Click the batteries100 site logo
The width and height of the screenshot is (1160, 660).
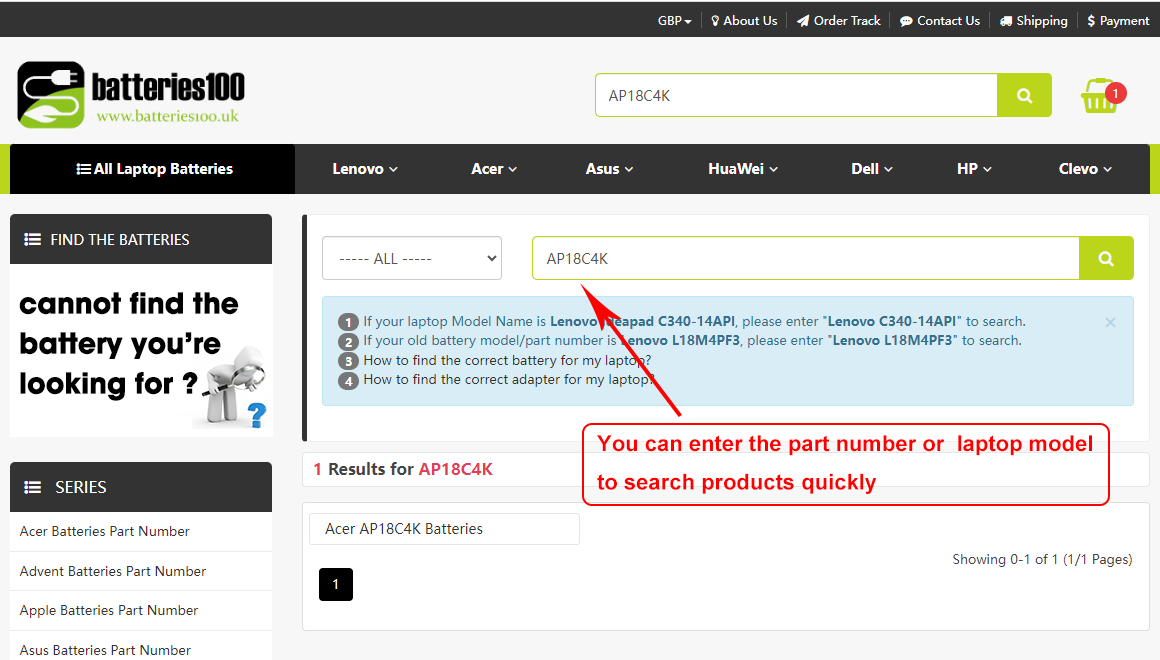pyautogui.click(x=131, y=95)
